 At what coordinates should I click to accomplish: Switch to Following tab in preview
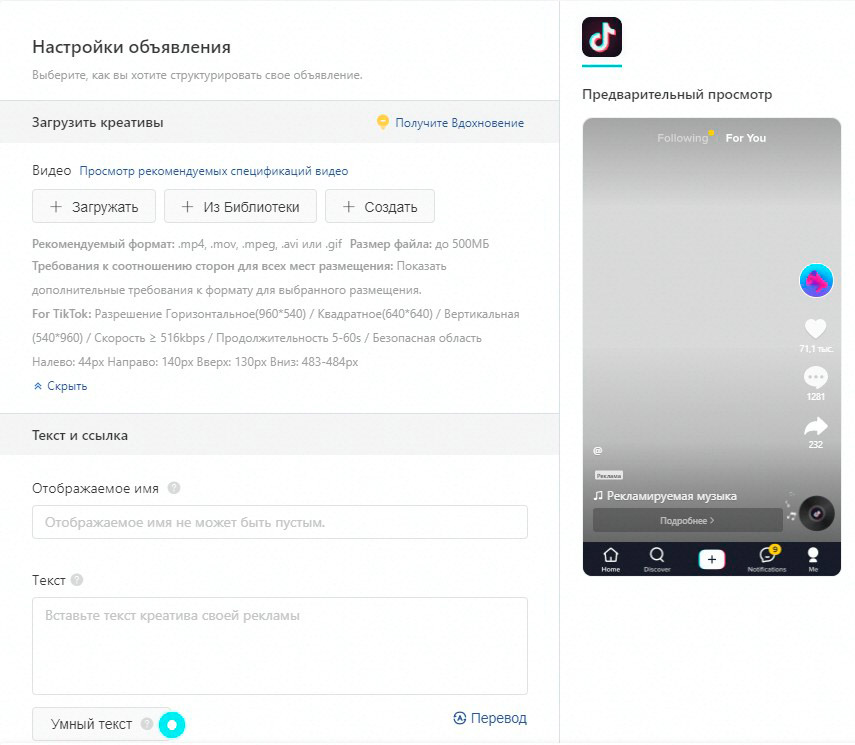point(682,138)
